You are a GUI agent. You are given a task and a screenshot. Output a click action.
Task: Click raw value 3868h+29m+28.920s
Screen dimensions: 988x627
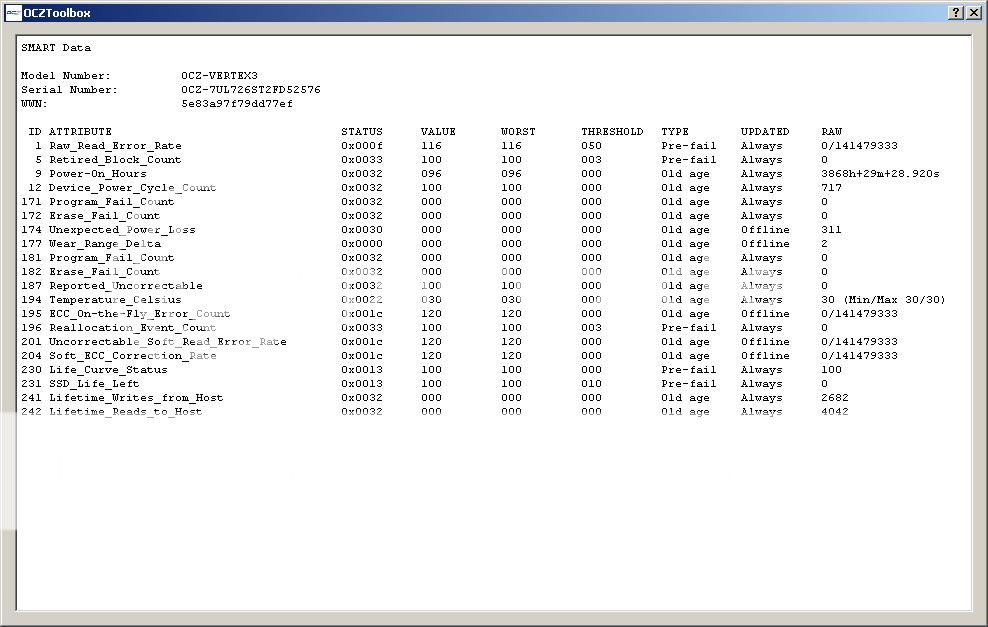pos(880,173)
